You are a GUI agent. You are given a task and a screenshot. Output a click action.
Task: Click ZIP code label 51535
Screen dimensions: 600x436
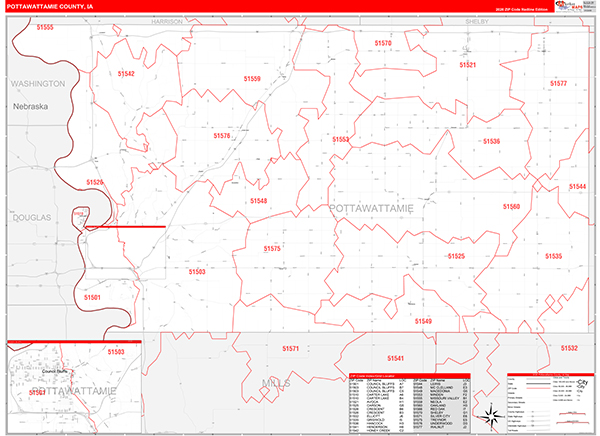[x=554, y=256]
